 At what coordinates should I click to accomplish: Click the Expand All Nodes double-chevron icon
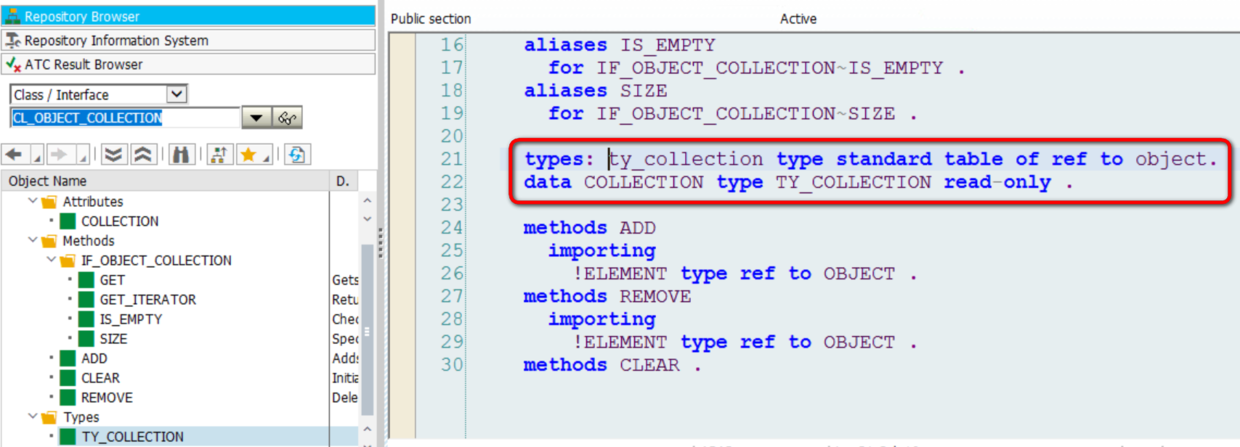click(x=113, y=154)
